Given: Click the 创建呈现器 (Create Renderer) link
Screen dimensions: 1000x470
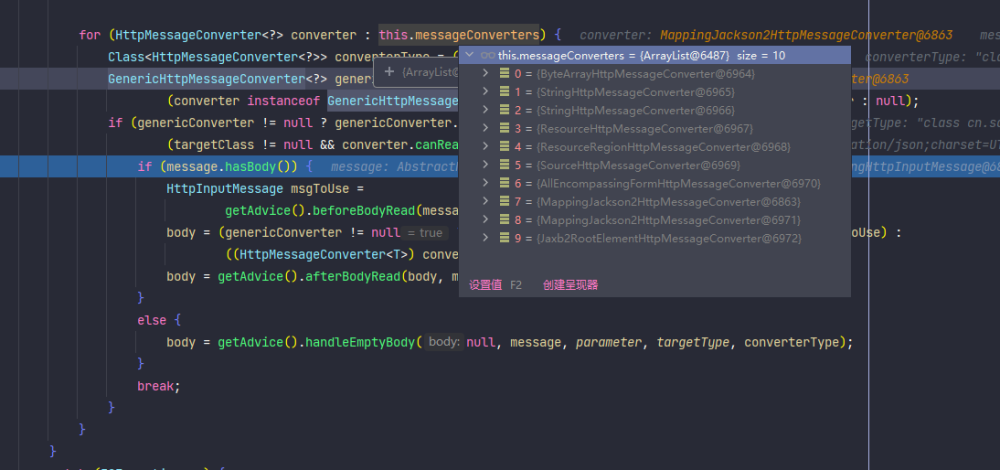Looking at the screenshot, I should [570, 285].
